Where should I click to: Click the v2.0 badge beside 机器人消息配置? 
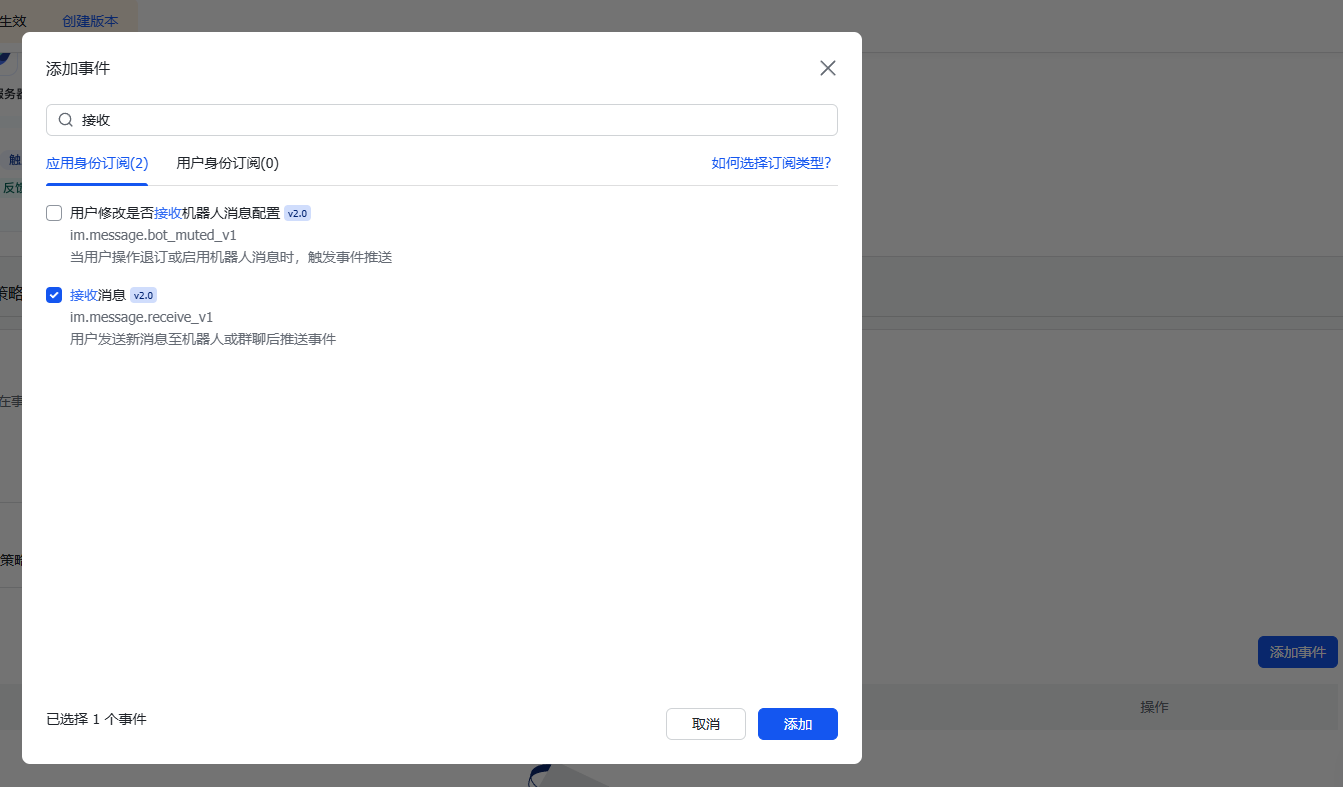pos(298,213)
